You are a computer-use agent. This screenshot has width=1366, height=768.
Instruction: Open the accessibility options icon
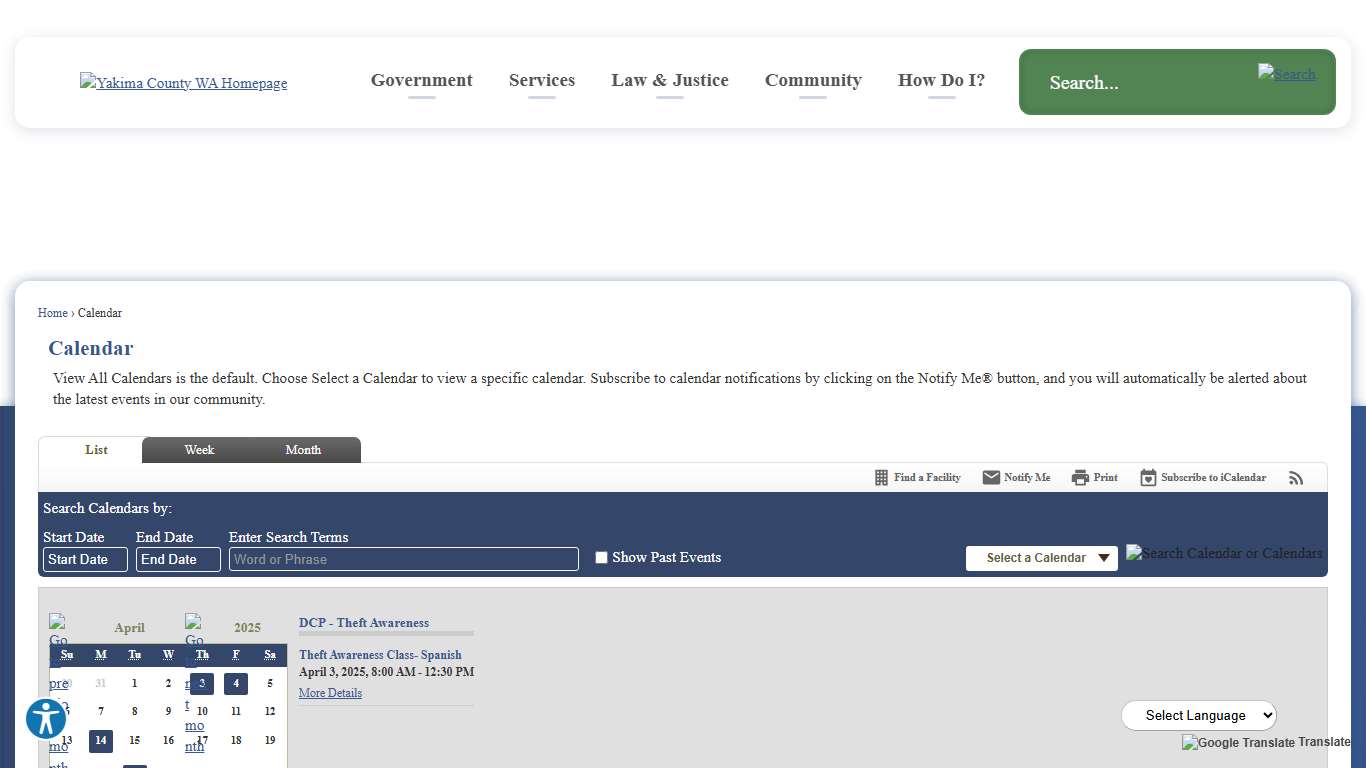pos(45,718)
